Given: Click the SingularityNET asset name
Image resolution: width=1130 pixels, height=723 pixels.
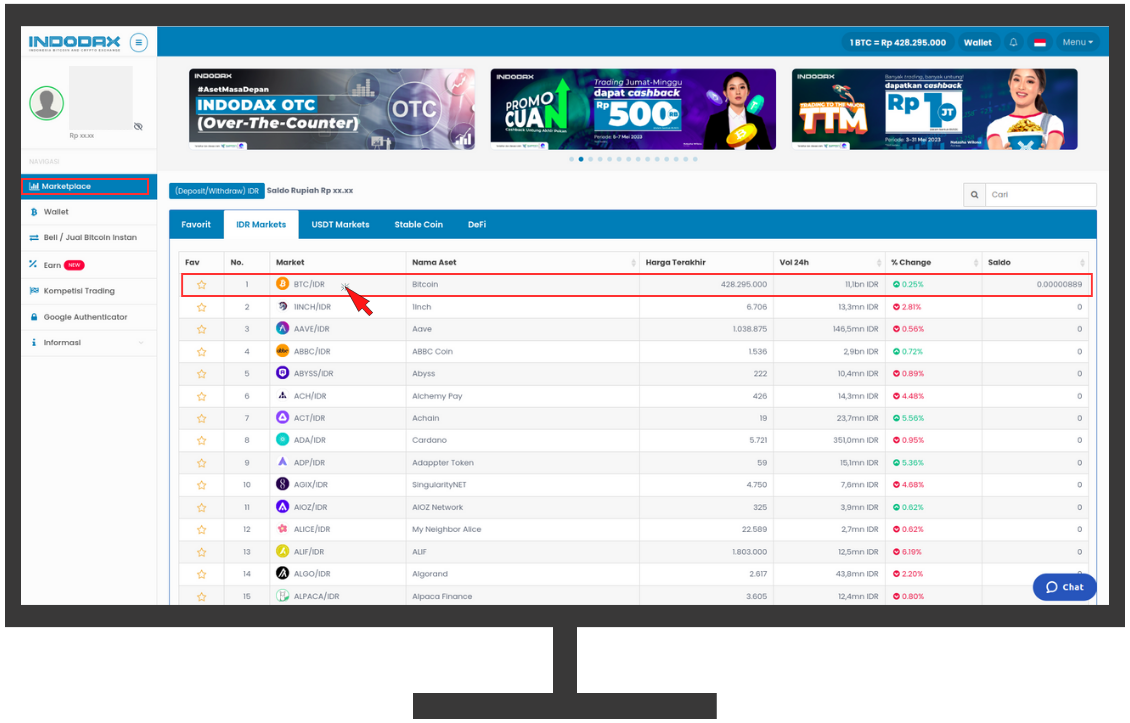Looking at the screenshot, I should coord(439,484).
